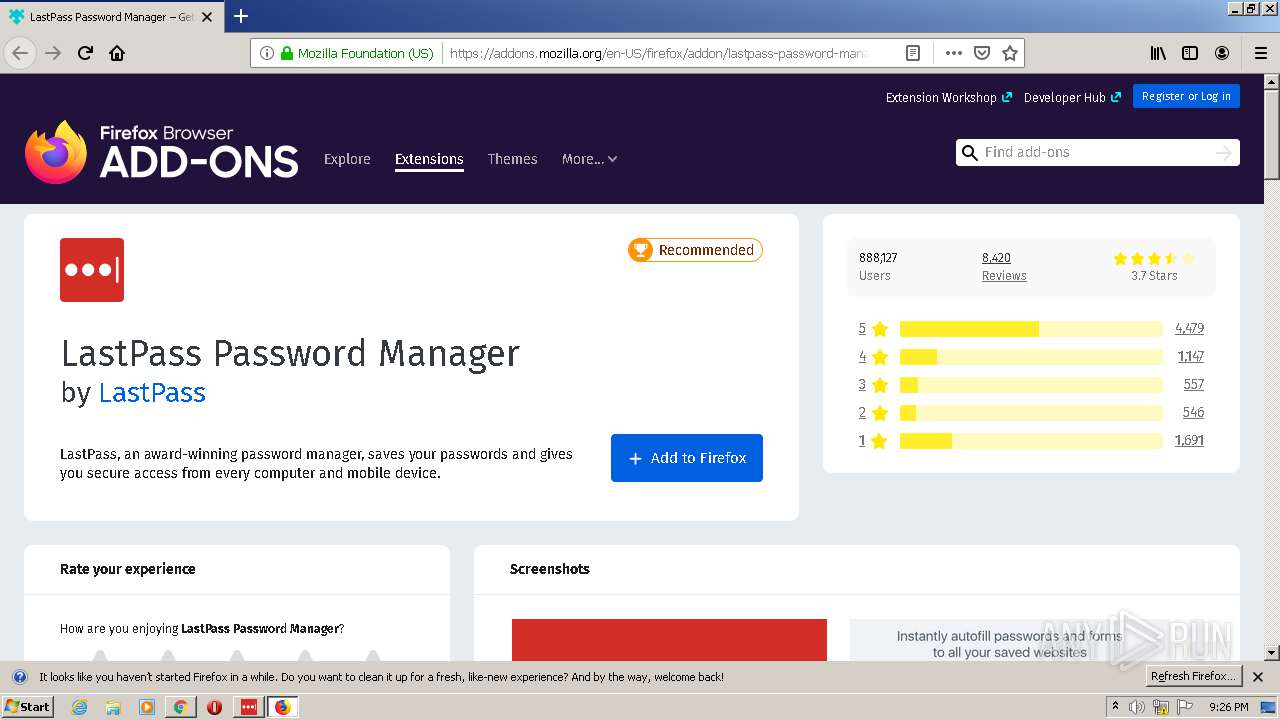Show sidebars toolbar icon
This screenshot has width=1280, height=720.
1190,53
